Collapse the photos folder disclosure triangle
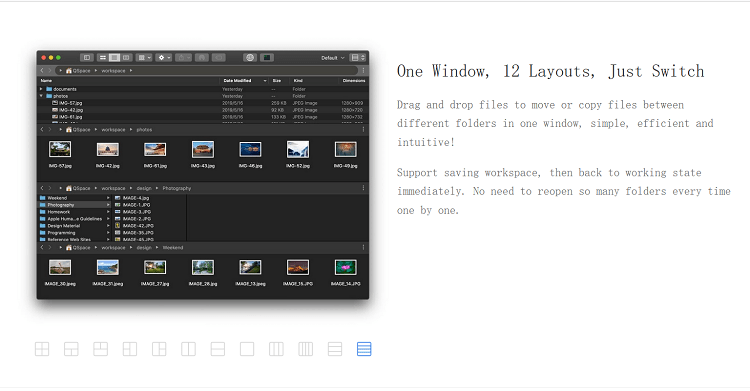 [41, 96]
